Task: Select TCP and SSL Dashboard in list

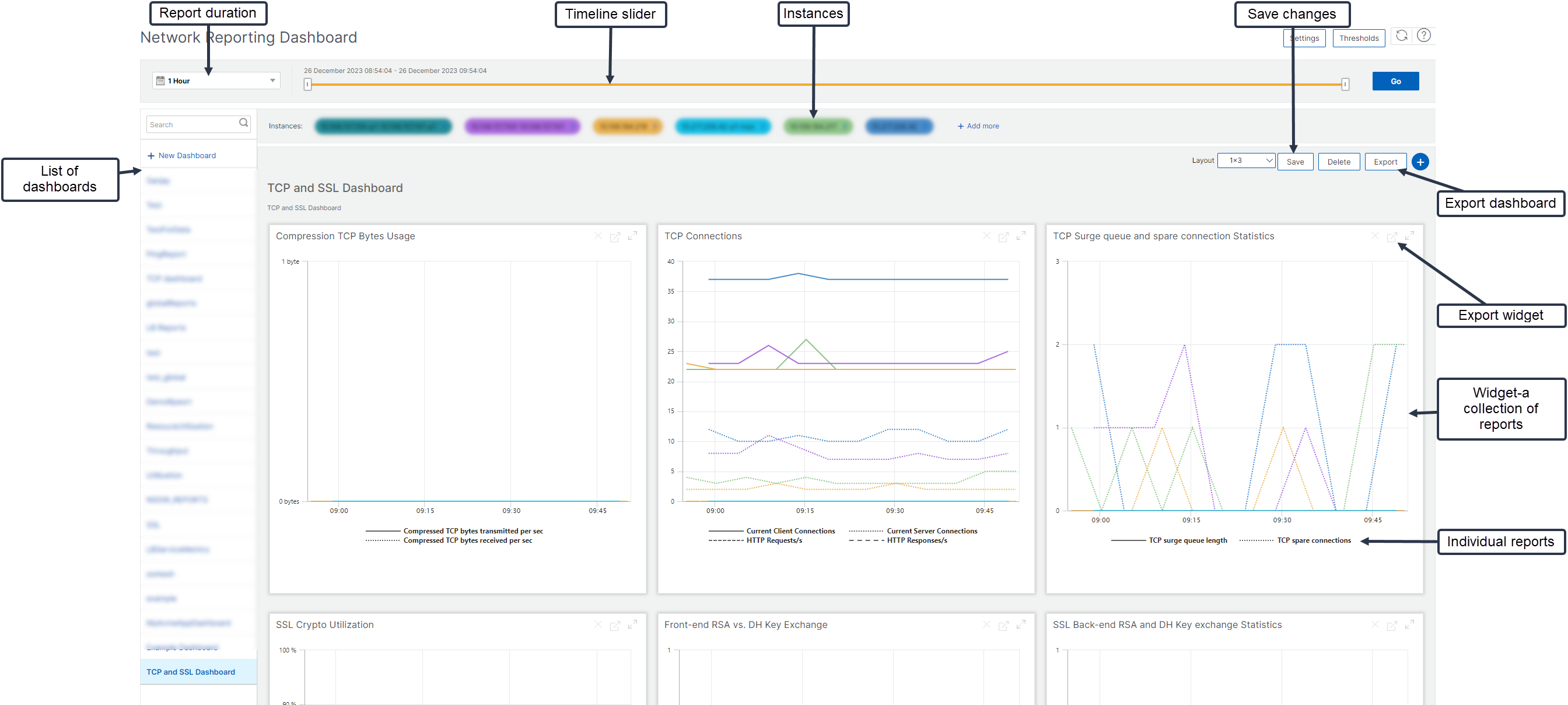Action: (x=191, y=672)
